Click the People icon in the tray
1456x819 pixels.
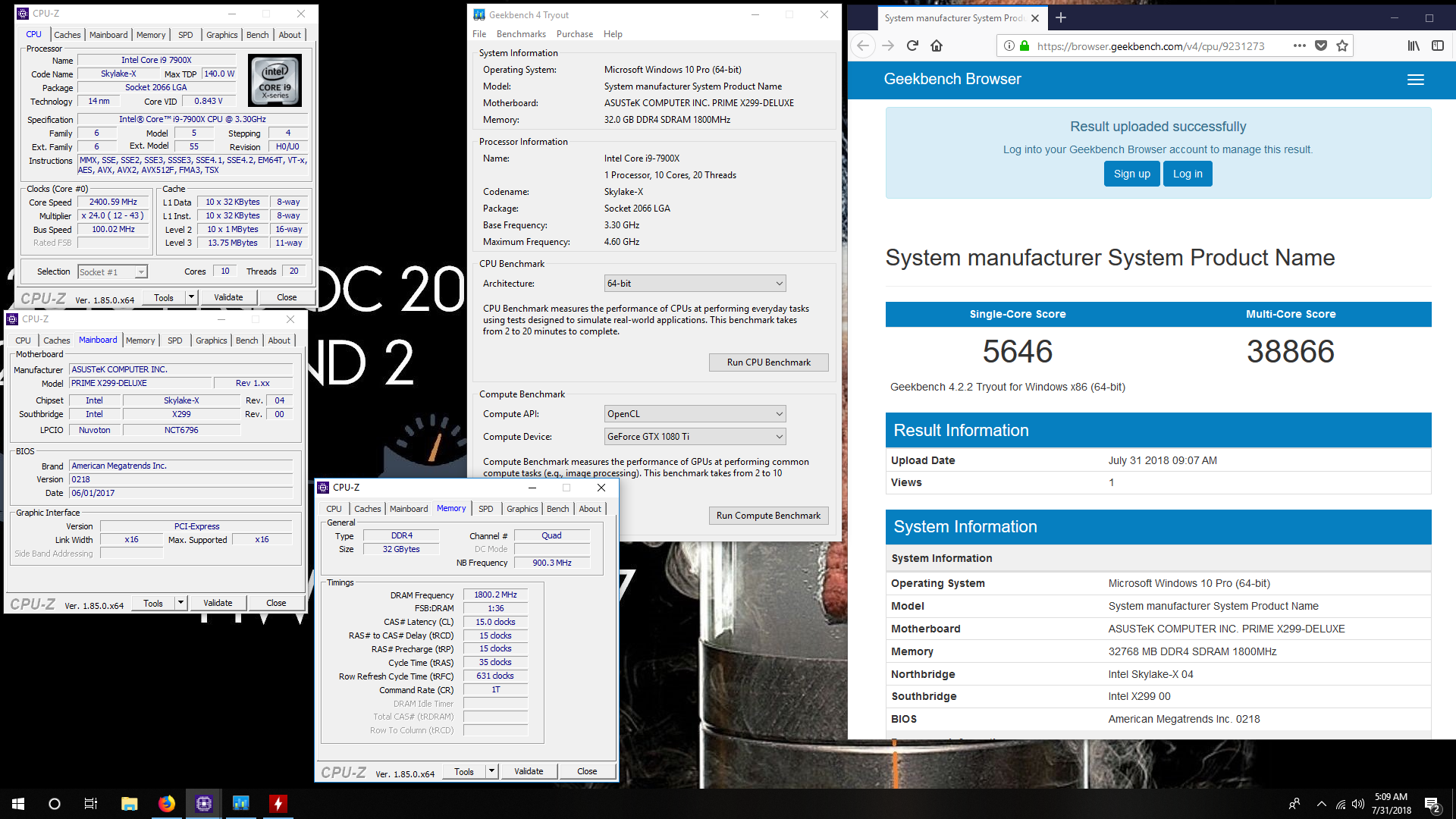click(x=1294, y=804)
